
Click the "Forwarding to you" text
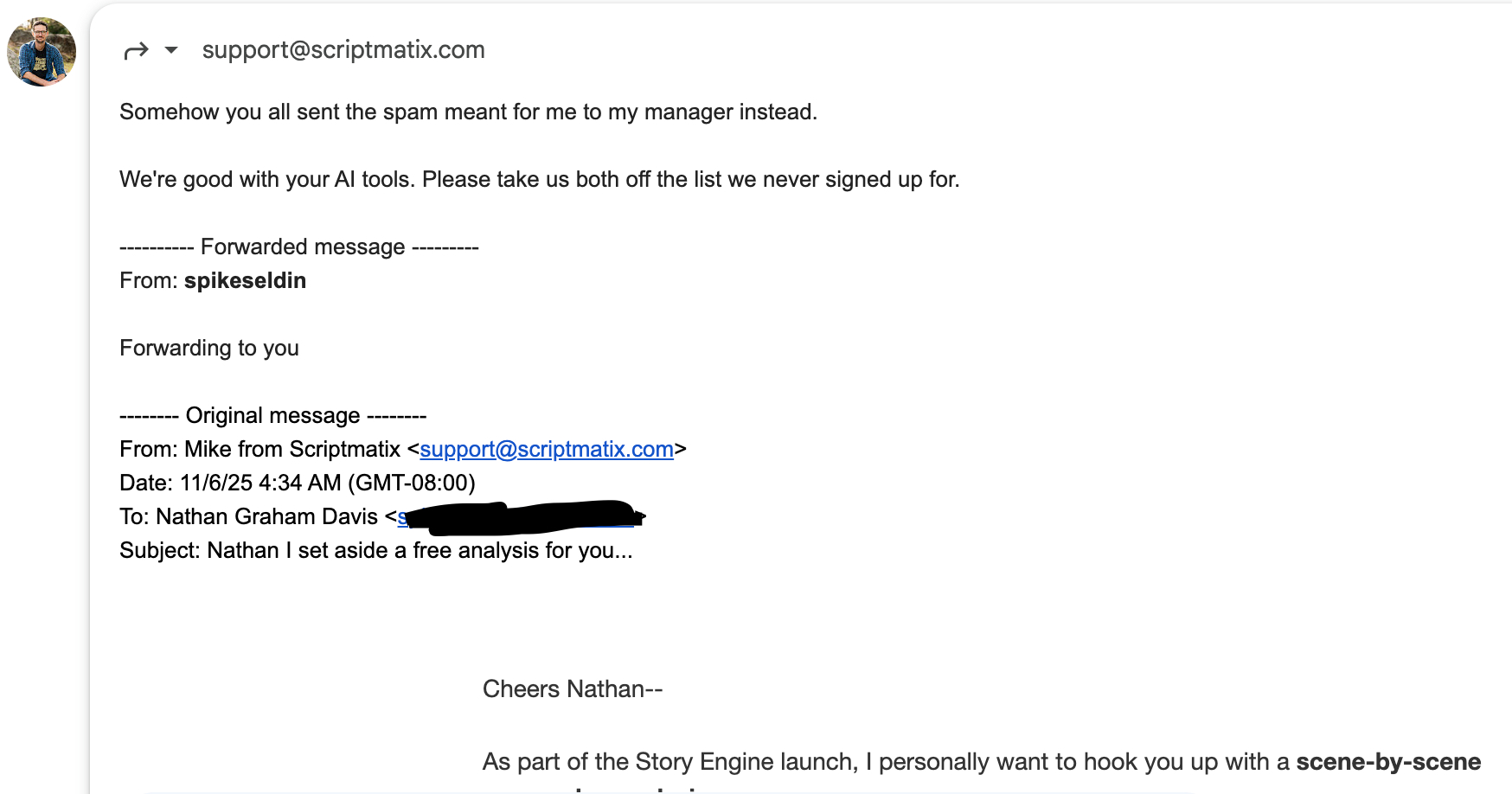(x=209, y=349)
